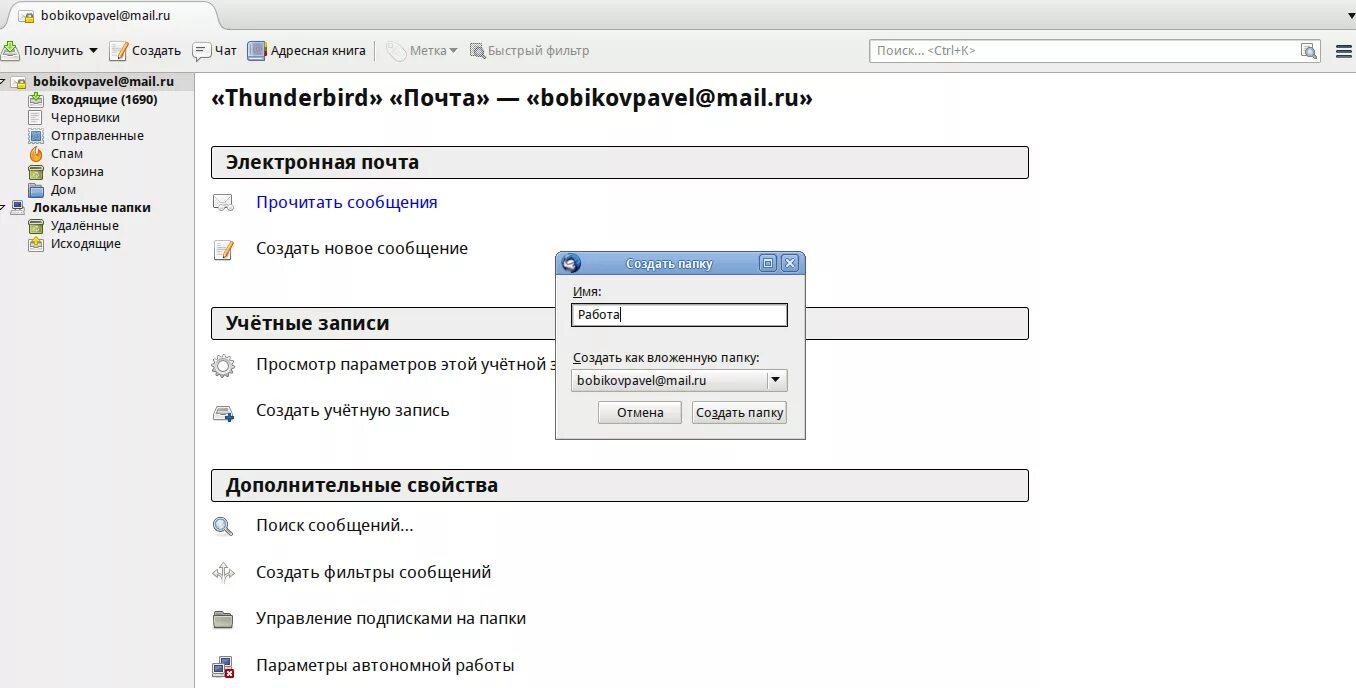This screenshot has width=1356, height=688.
Task: Click Создать новое сообщение link
Action: (362, 248)
